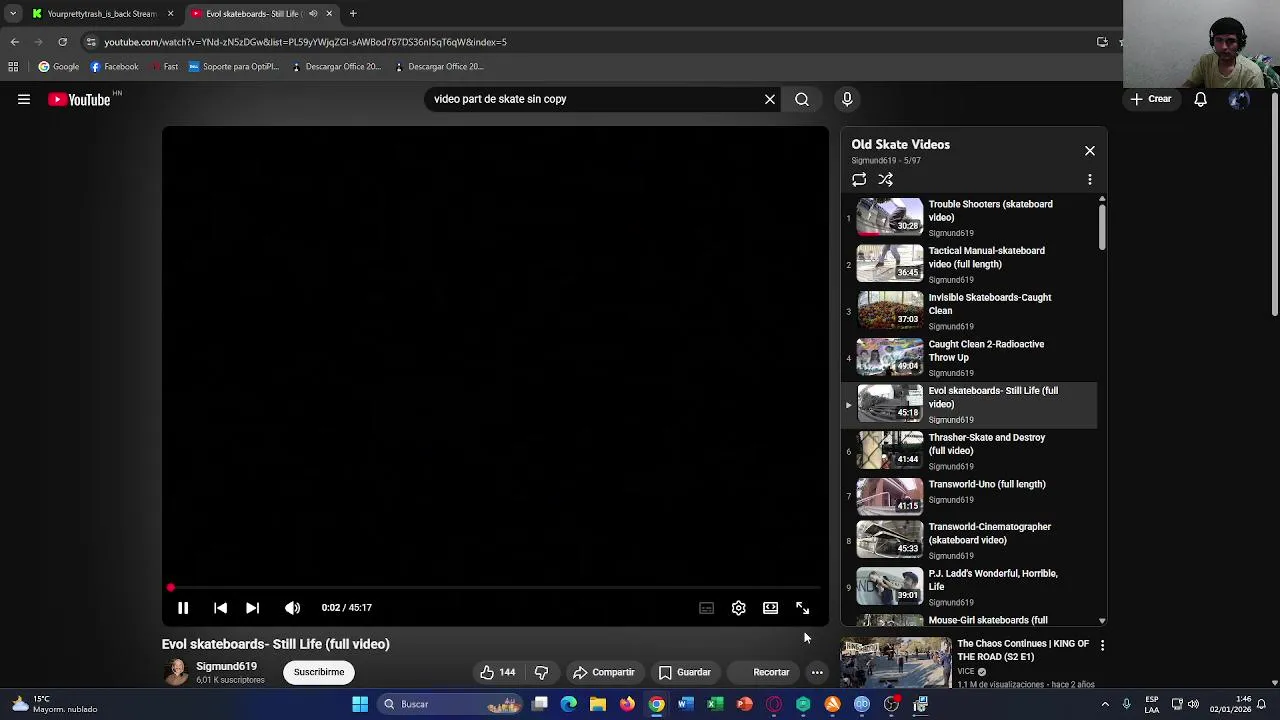The image size is (1280, 720).
Task: Open weather widget 15°C
Action: click(x=52, y=704)
